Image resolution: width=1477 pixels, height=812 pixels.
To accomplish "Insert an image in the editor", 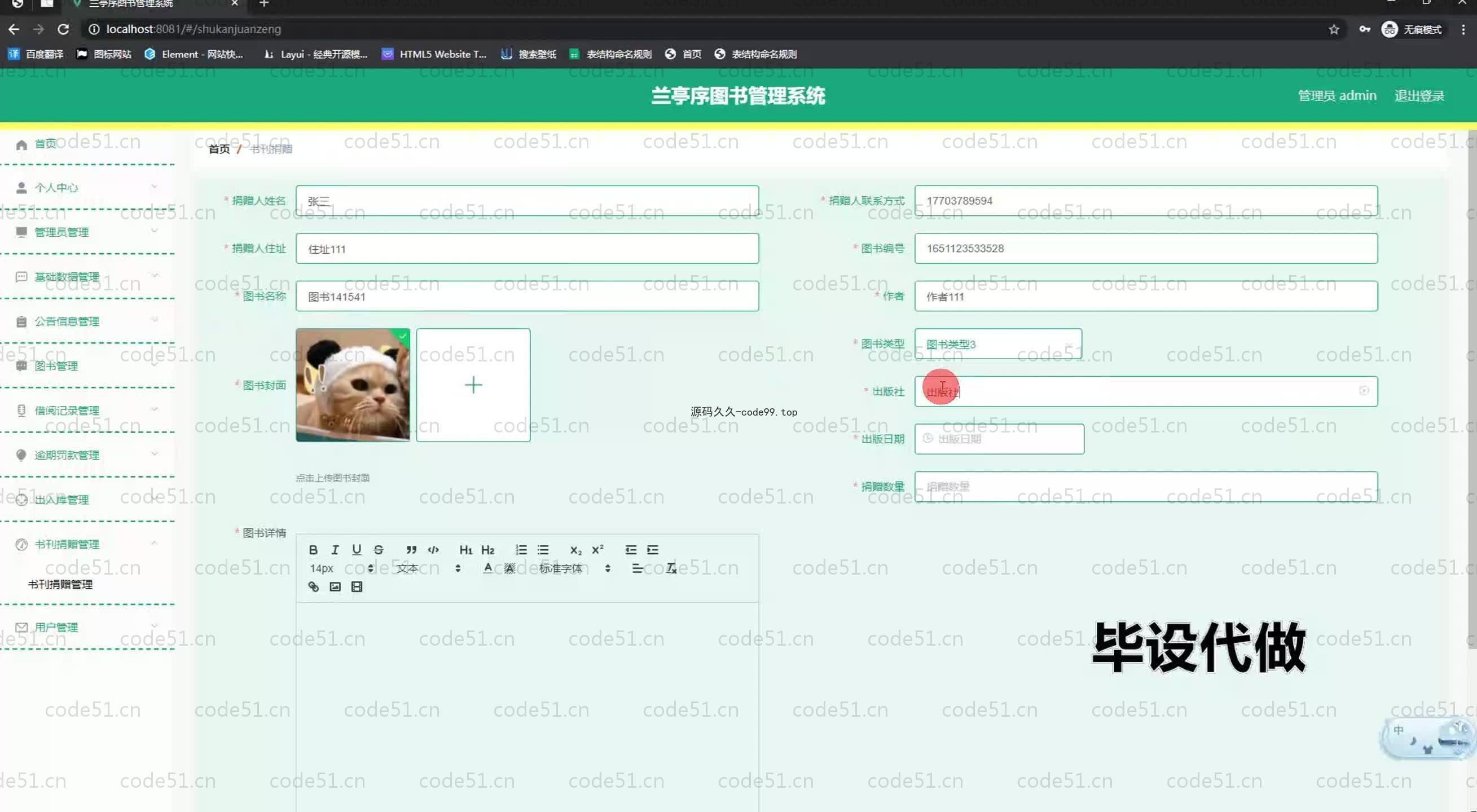I will click(x=335, y=586).
